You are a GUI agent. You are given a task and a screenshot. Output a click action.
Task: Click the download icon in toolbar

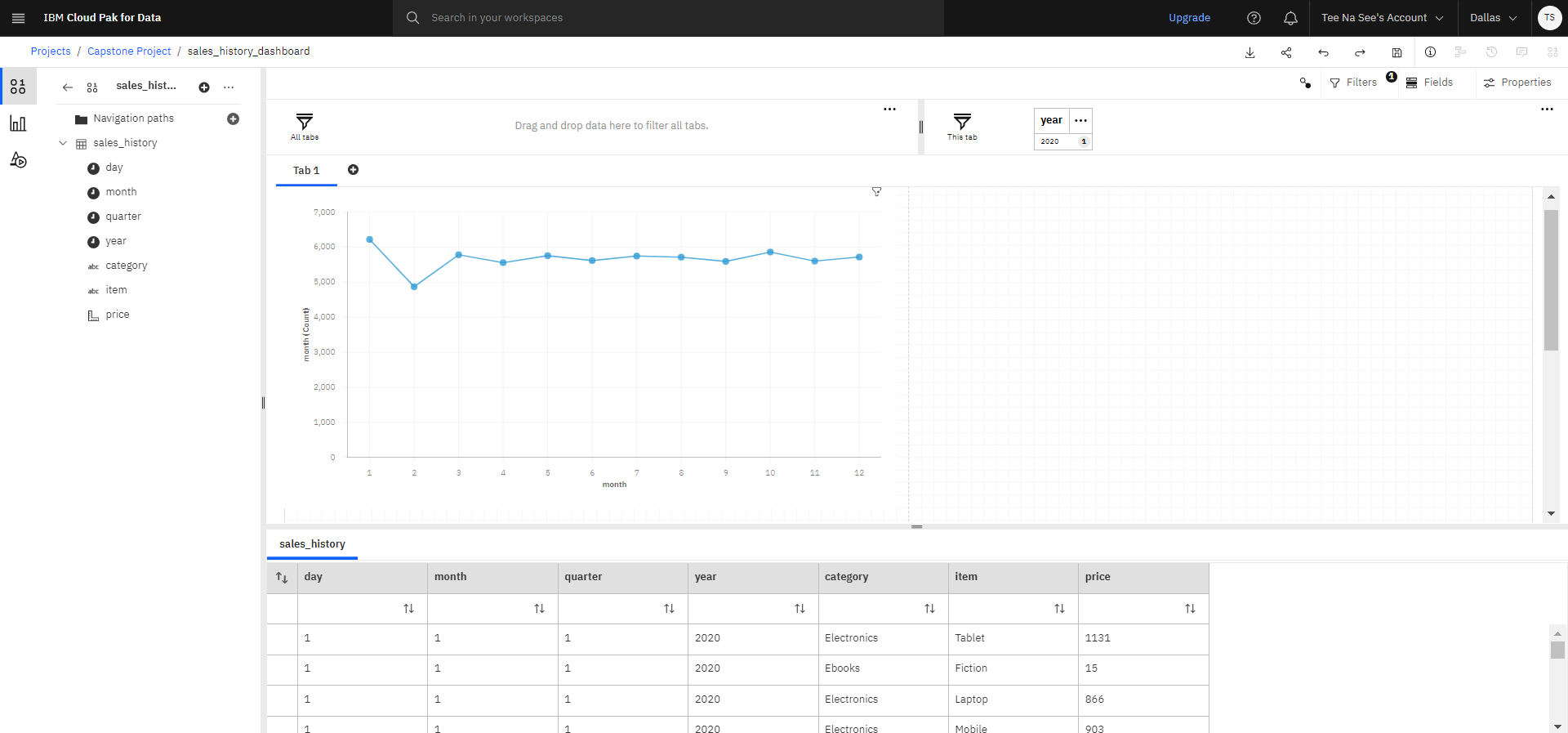tap(1249, 52)
